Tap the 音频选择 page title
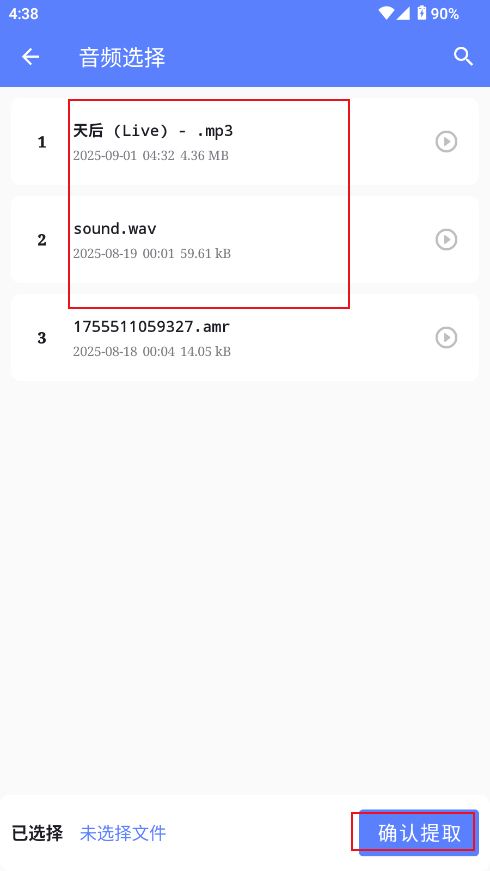 [122, 57]
